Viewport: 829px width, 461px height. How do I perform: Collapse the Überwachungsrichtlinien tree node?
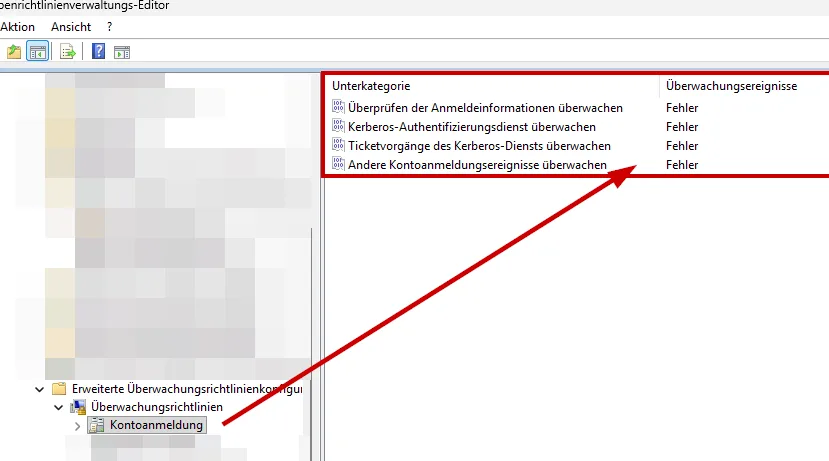pos(59,407)
